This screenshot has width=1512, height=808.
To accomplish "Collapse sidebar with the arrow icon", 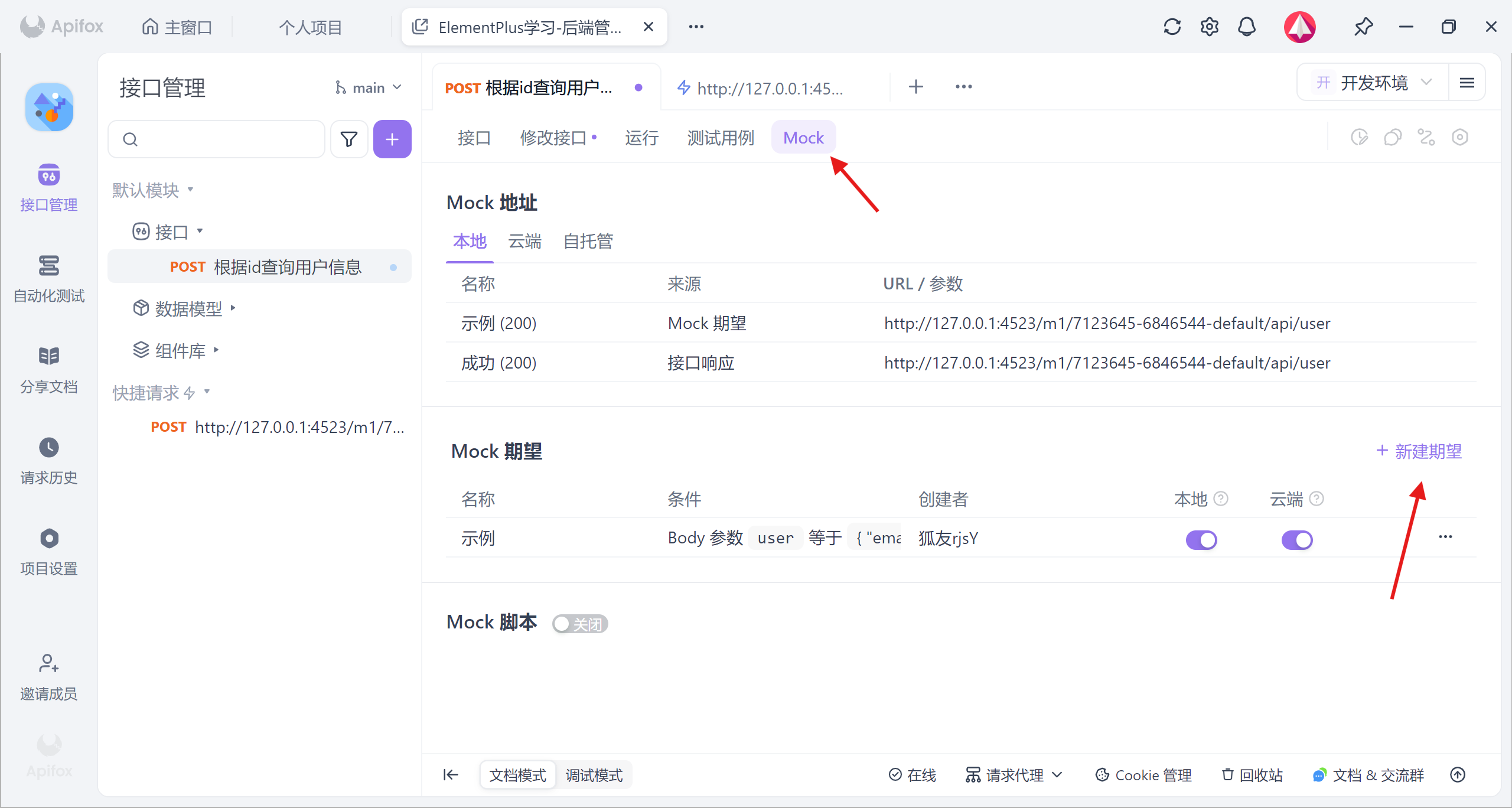I will (451, 775).
